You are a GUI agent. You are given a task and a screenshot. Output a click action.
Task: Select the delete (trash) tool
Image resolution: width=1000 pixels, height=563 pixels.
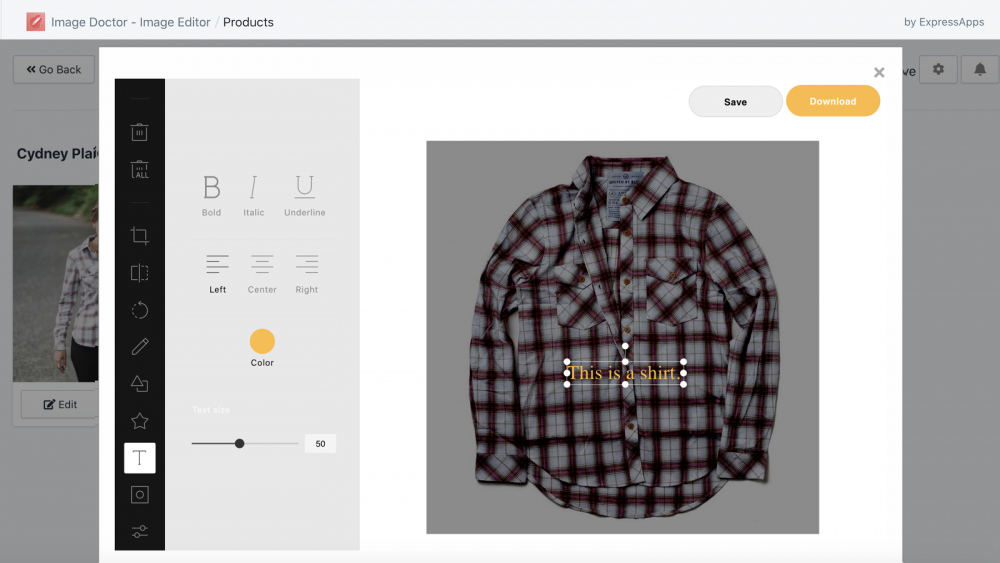[139, 132]
